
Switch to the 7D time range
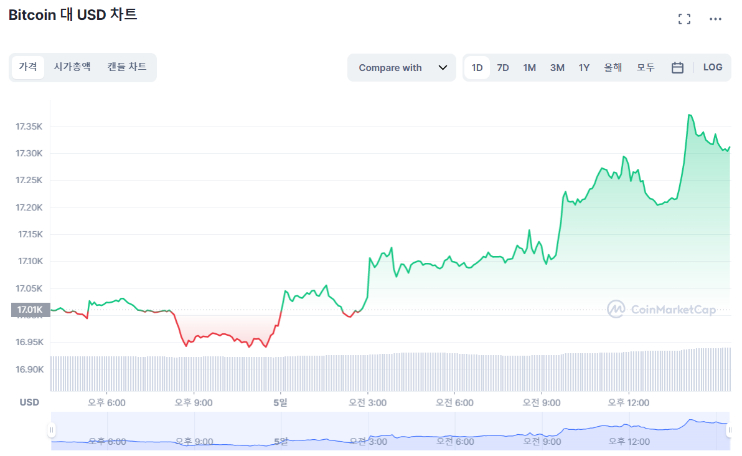tap(503, 68)
